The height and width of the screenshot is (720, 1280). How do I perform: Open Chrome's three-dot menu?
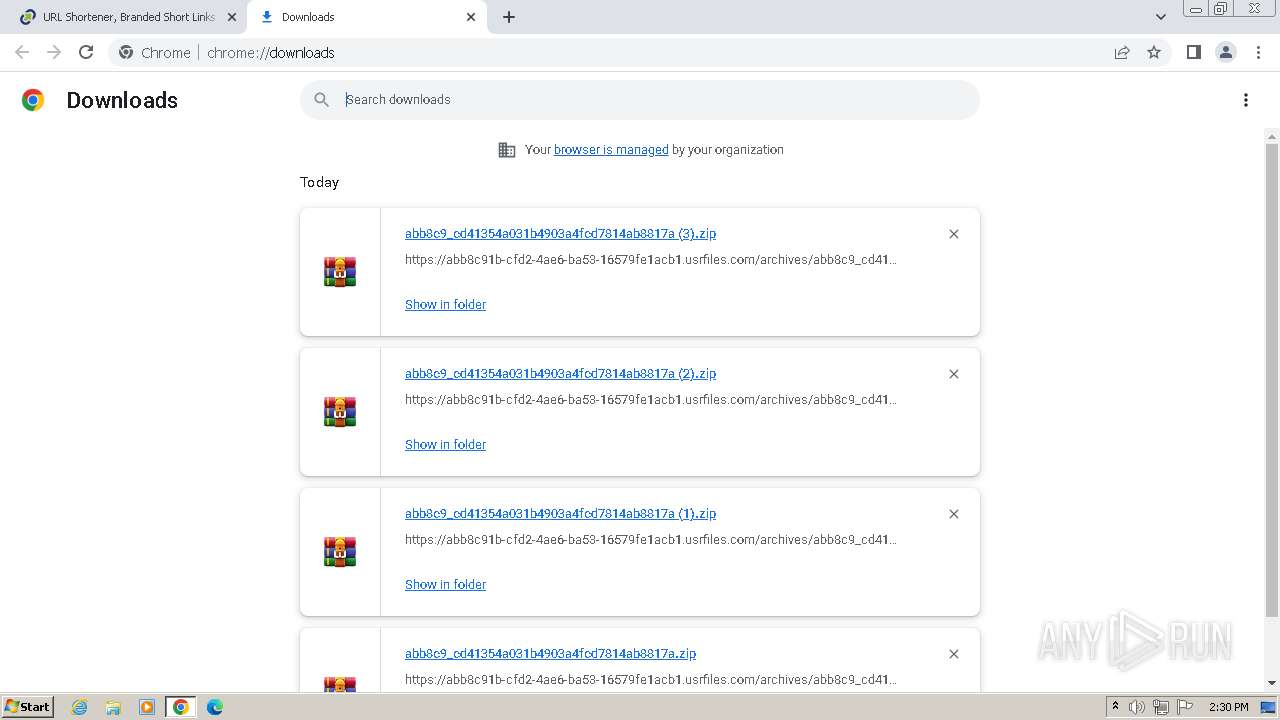click(x=1259, y=52)
